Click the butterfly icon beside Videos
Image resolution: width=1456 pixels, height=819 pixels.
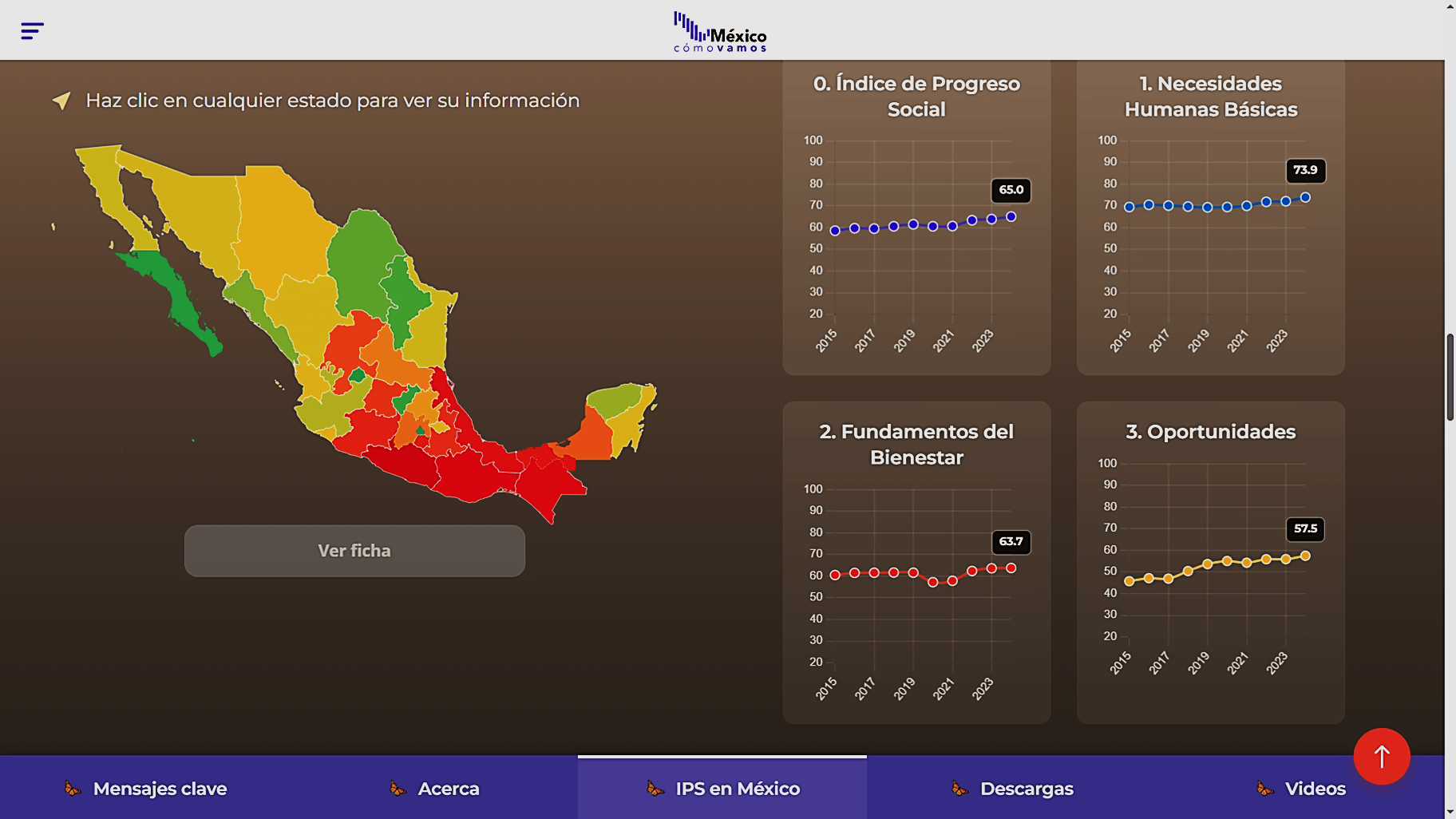(x=1265, y=789)
